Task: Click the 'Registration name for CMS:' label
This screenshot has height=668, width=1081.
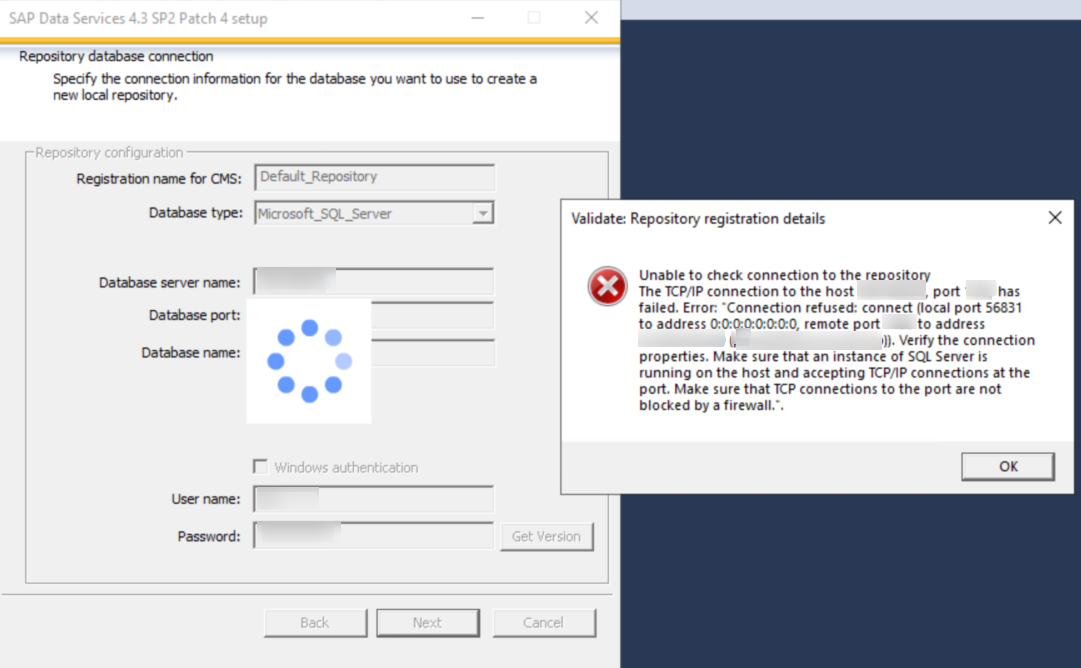Action: tap(159, 179)
